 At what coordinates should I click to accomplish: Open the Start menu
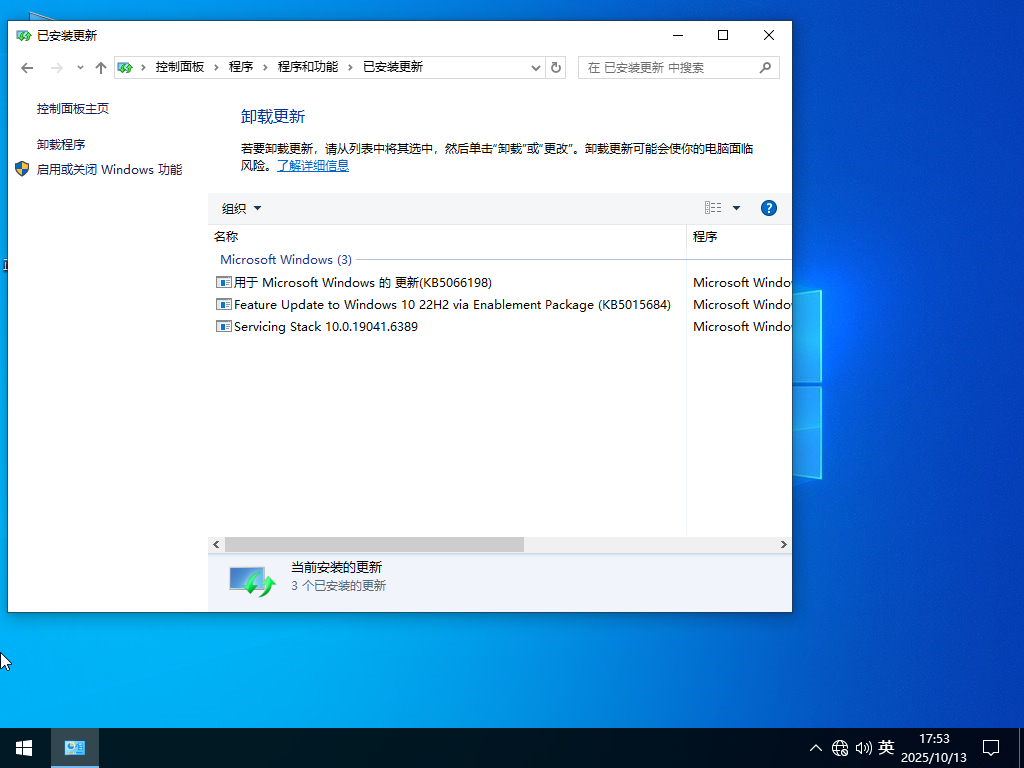pyautogui.click(x=22, y=747)
